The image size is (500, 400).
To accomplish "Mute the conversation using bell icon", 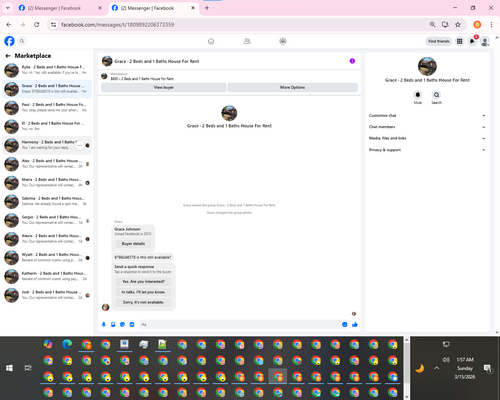I will pos(418,95).
